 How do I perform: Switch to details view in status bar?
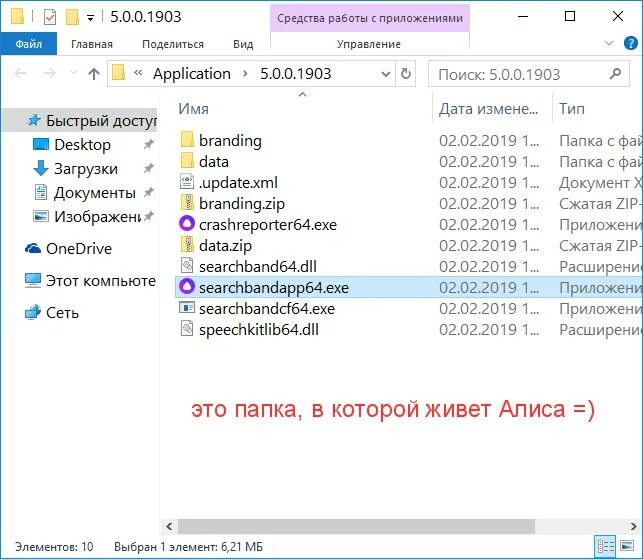pos(605,547)
